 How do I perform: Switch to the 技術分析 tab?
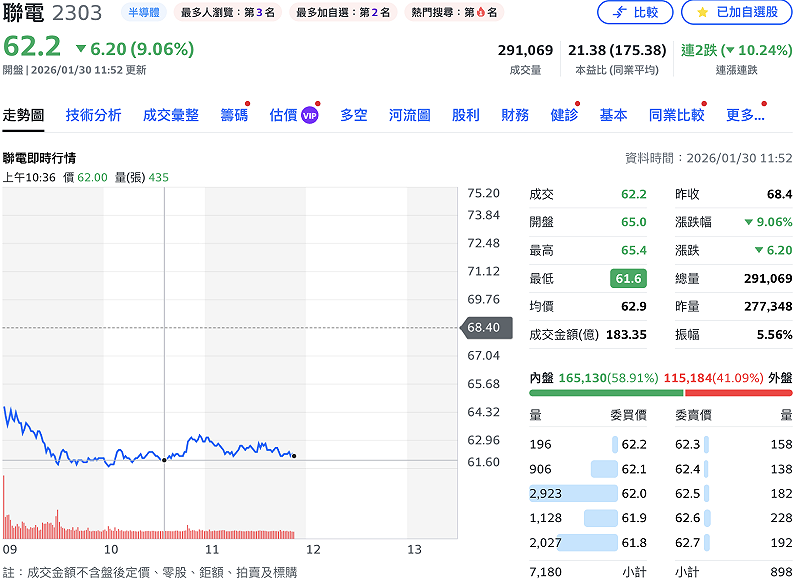[95, 115]
